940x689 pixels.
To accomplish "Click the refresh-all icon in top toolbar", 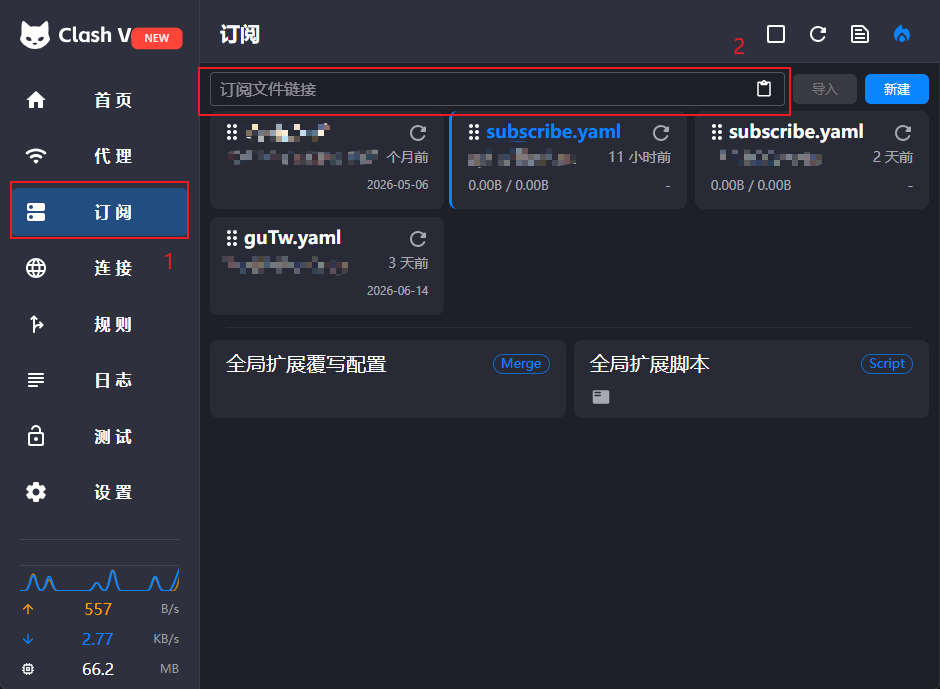I will point(818,34).
